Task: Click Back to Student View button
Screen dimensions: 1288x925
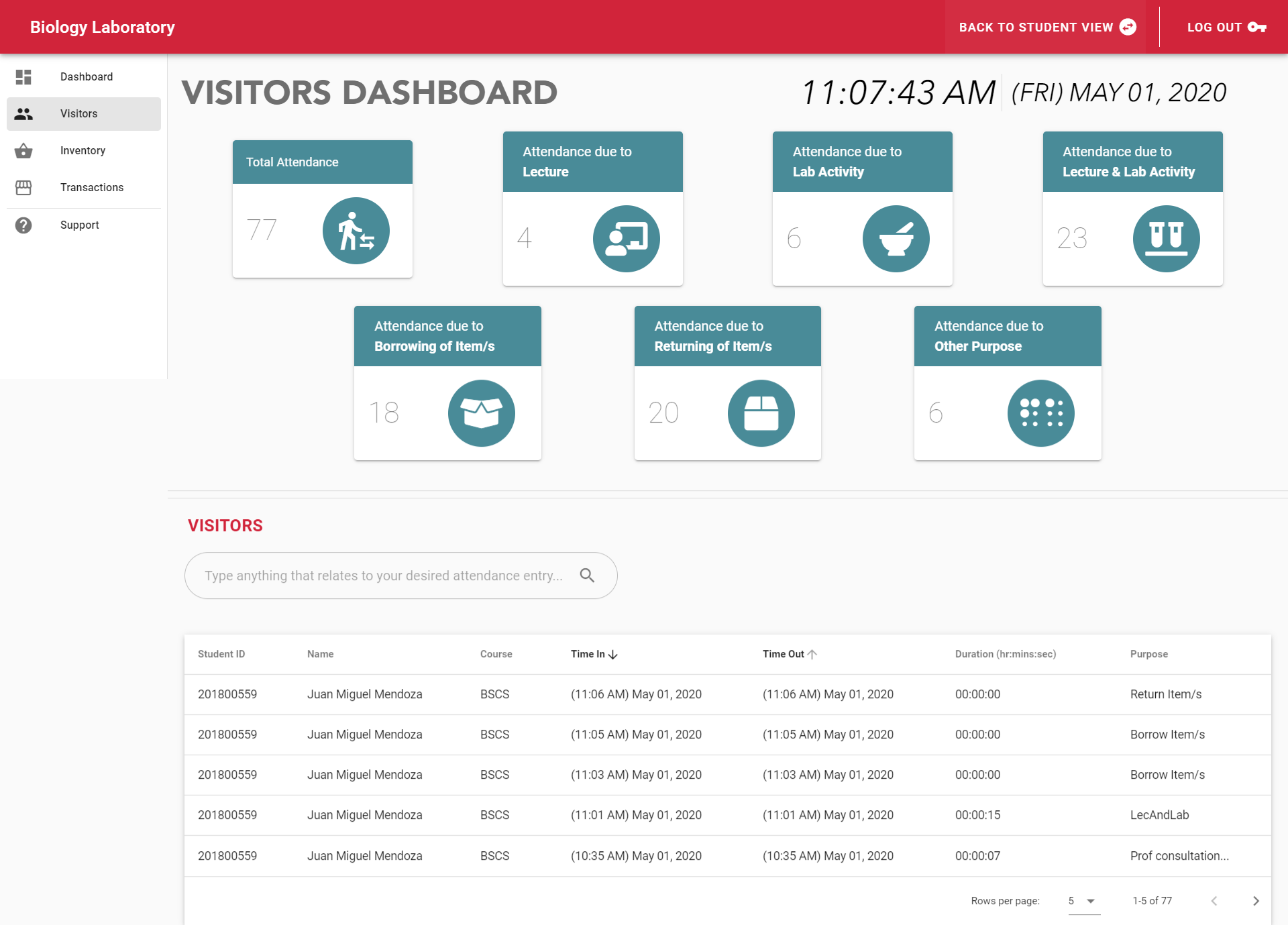Action: tap(1046, 28)
